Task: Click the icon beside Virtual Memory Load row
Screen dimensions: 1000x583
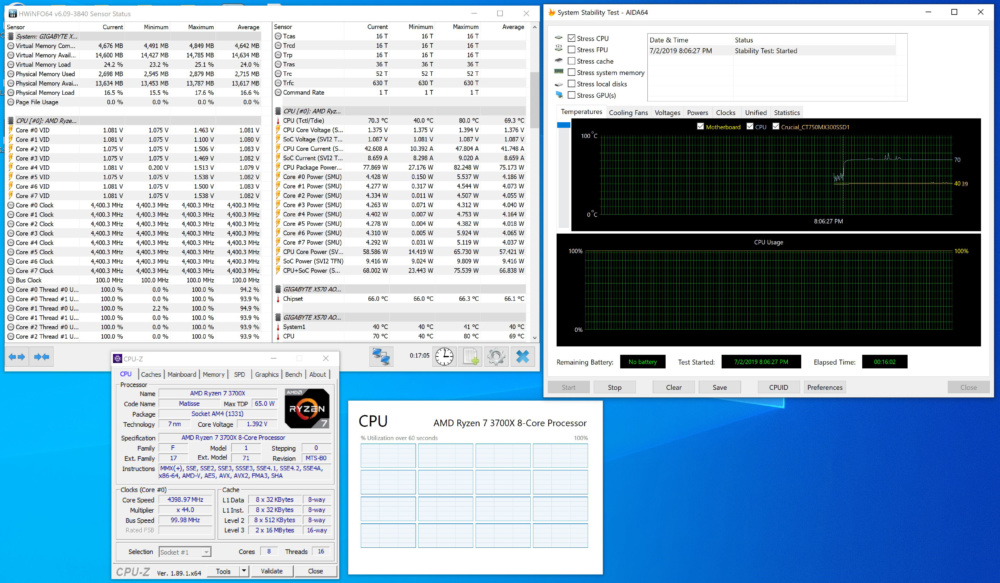Action: [11, 64]
